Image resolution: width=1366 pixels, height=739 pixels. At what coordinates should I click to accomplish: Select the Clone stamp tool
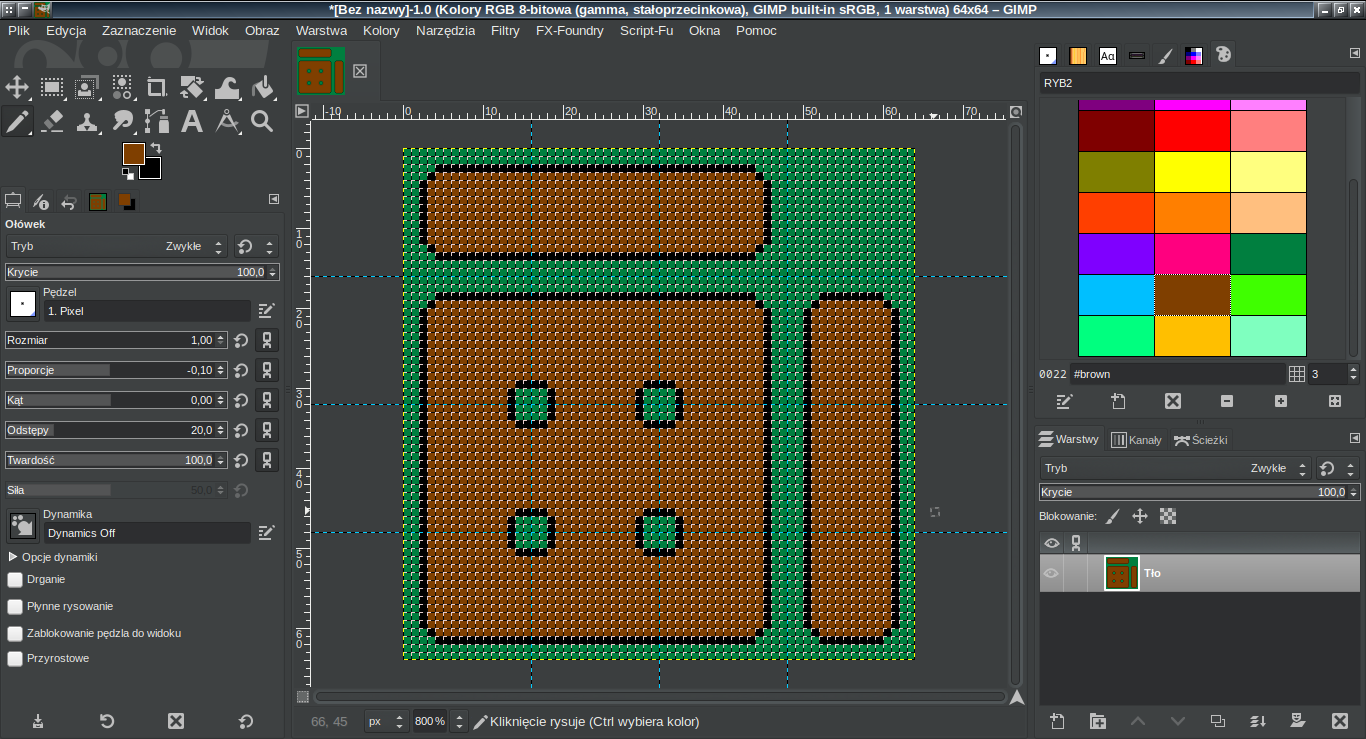[x=87, y=122]
